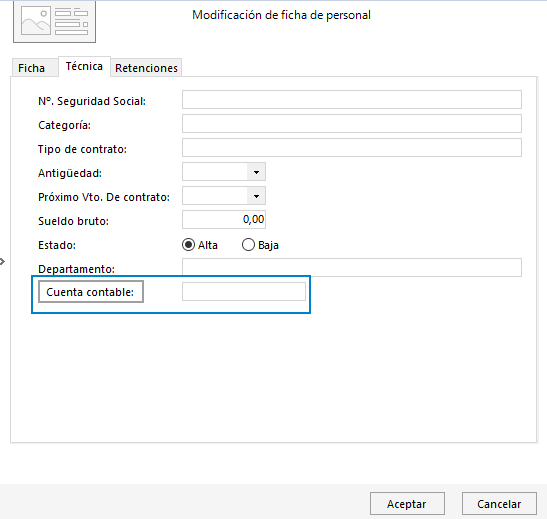
Task: Click the Tipo de contrato field
Action: click(352, 148)
